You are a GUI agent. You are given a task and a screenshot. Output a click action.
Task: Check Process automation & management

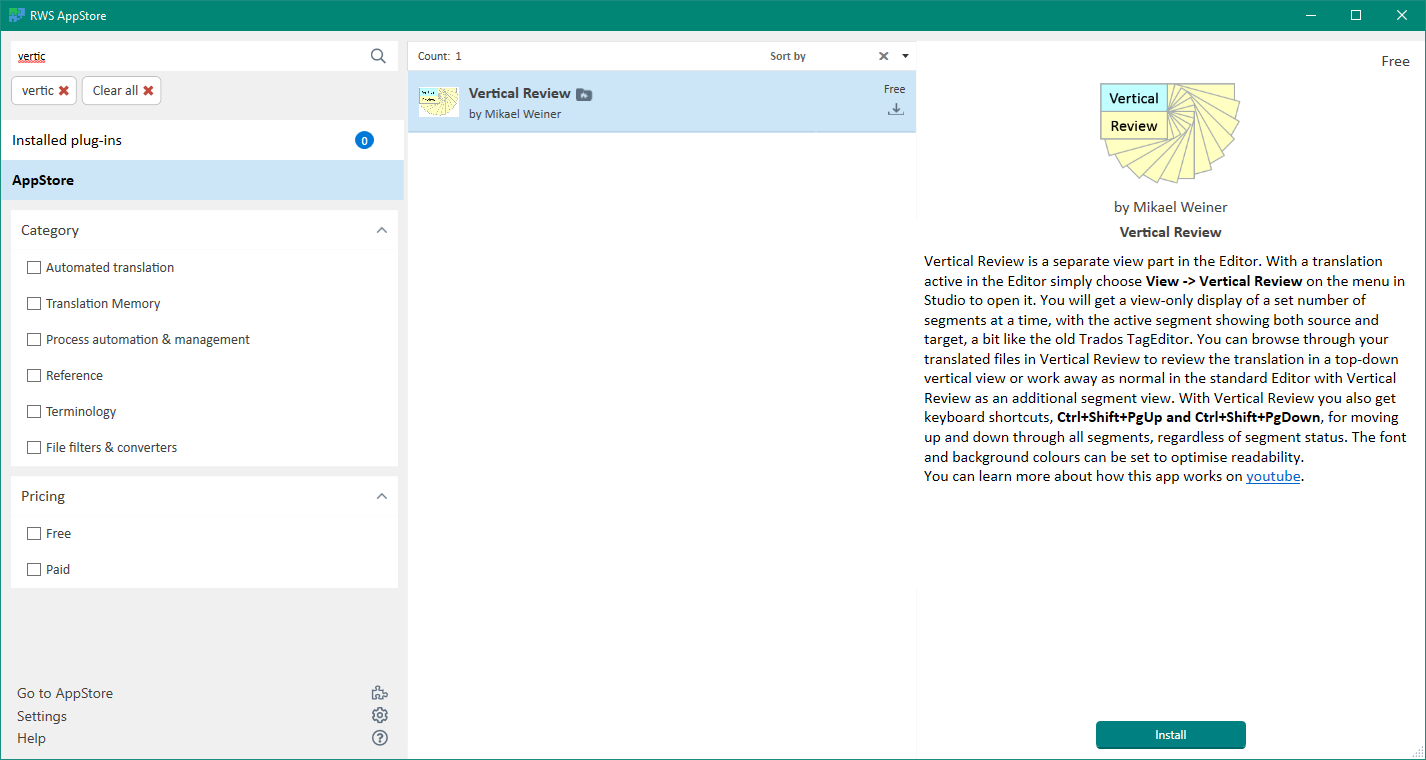(x=34, y=339)
